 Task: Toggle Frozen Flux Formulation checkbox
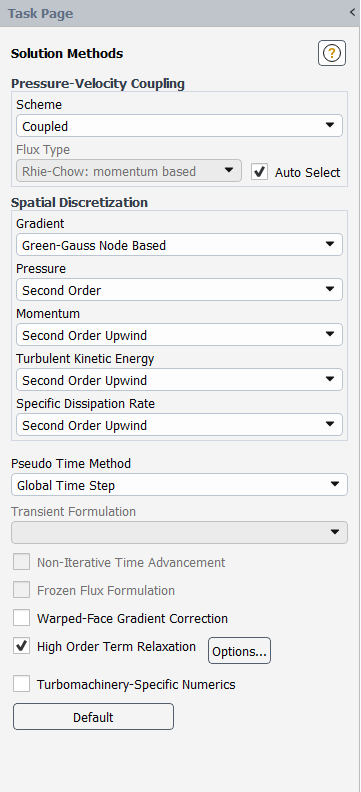21,589
